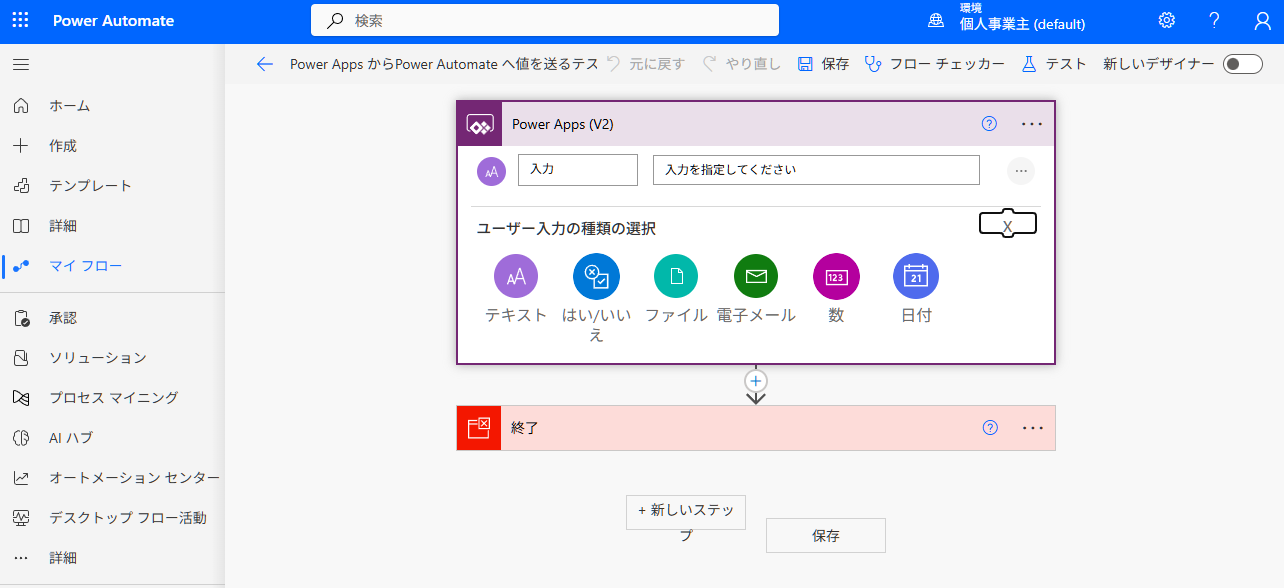The width and height of the screenshot is (1284, 588).
Task: Click テスト flask button
Action: 1054,64
